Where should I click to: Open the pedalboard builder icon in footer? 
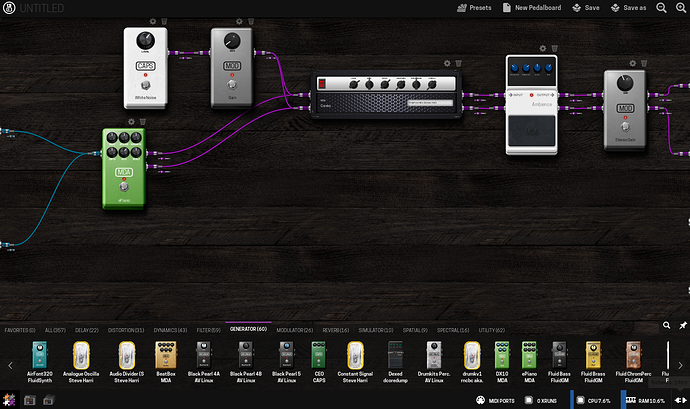tap(9, 400)
